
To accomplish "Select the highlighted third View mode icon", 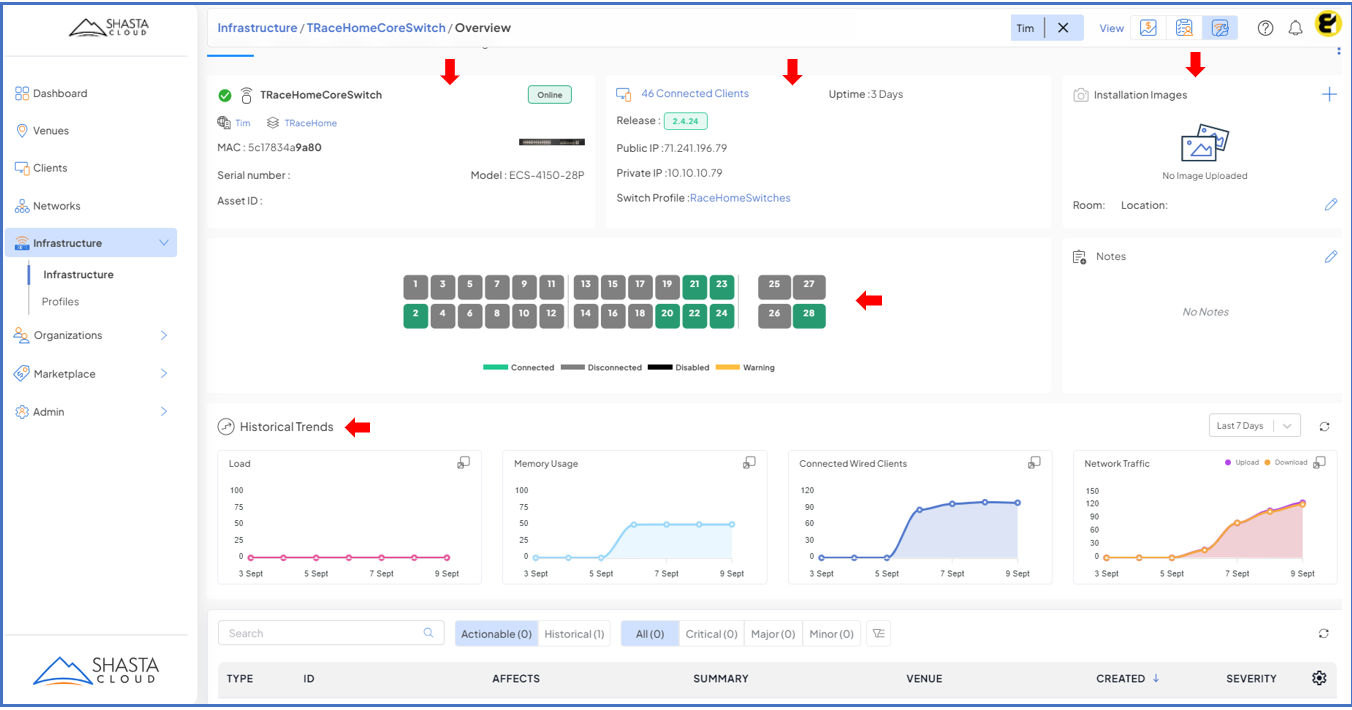I will tap(1220, 28).
